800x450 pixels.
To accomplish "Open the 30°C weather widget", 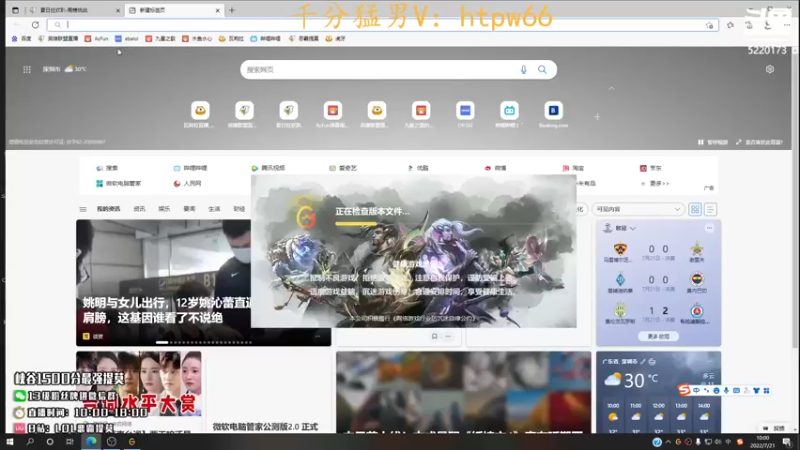I will pos(75,69).
